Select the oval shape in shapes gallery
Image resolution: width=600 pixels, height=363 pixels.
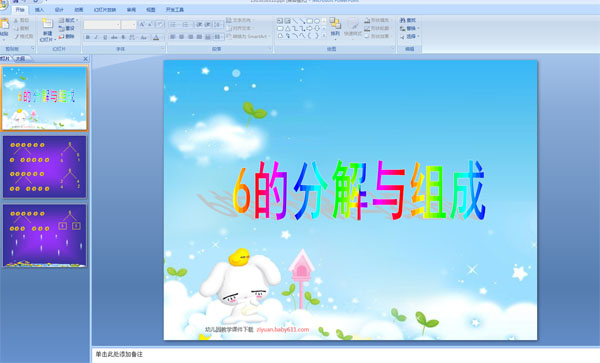[x=317, y=21]
